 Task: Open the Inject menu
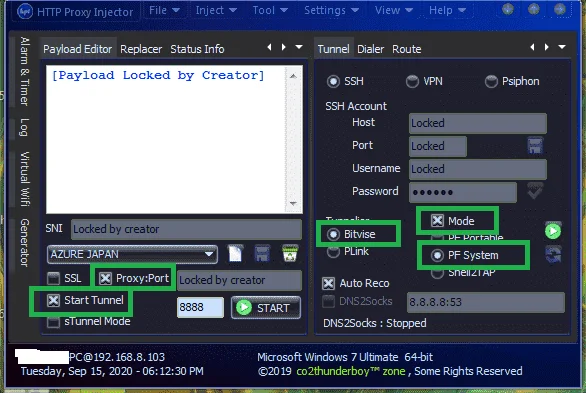click(216, 10)
